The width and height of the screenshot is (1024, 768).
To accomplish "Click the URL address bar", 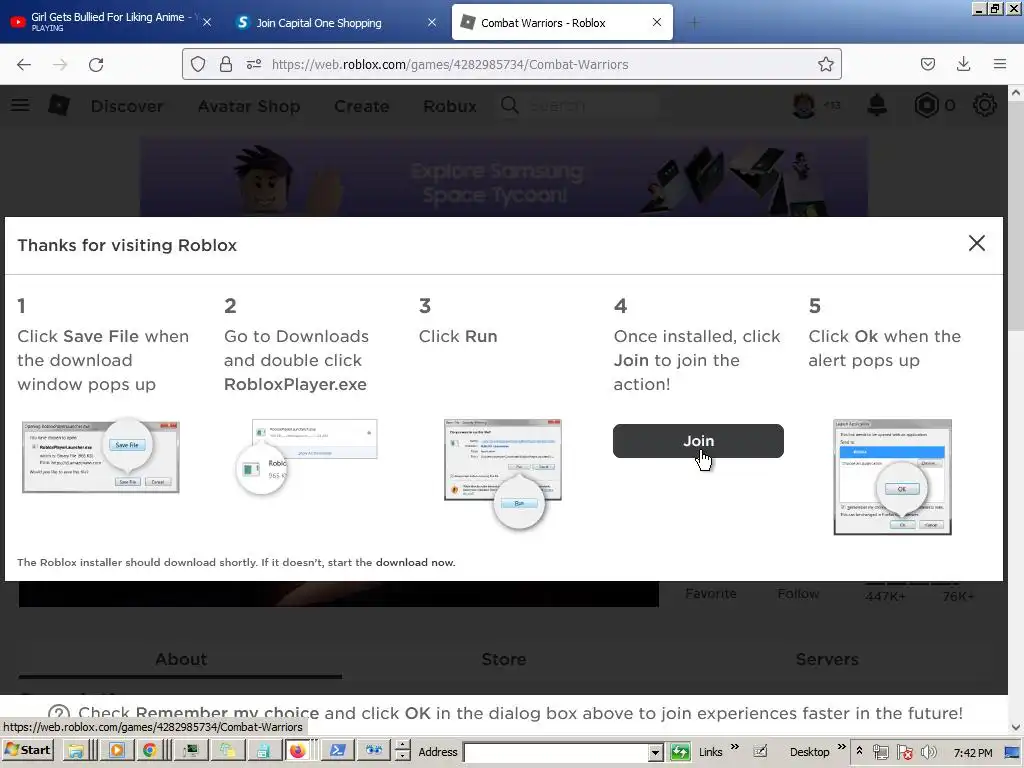I will [511, 64].
